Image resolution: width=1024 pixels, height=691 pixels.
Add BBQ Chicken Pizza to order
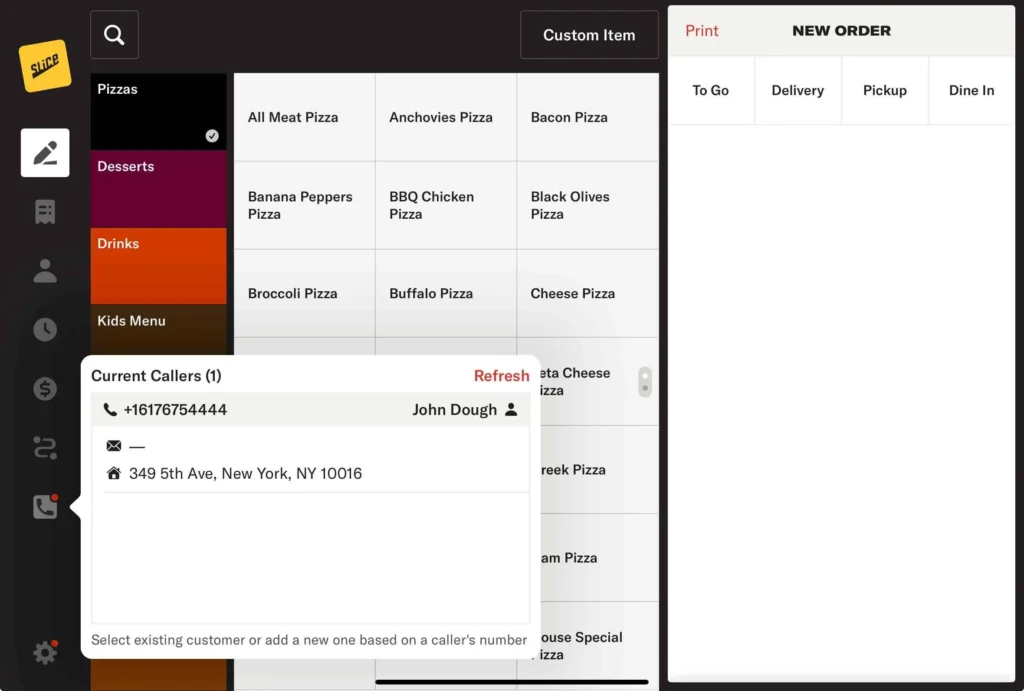coord(445,205)
